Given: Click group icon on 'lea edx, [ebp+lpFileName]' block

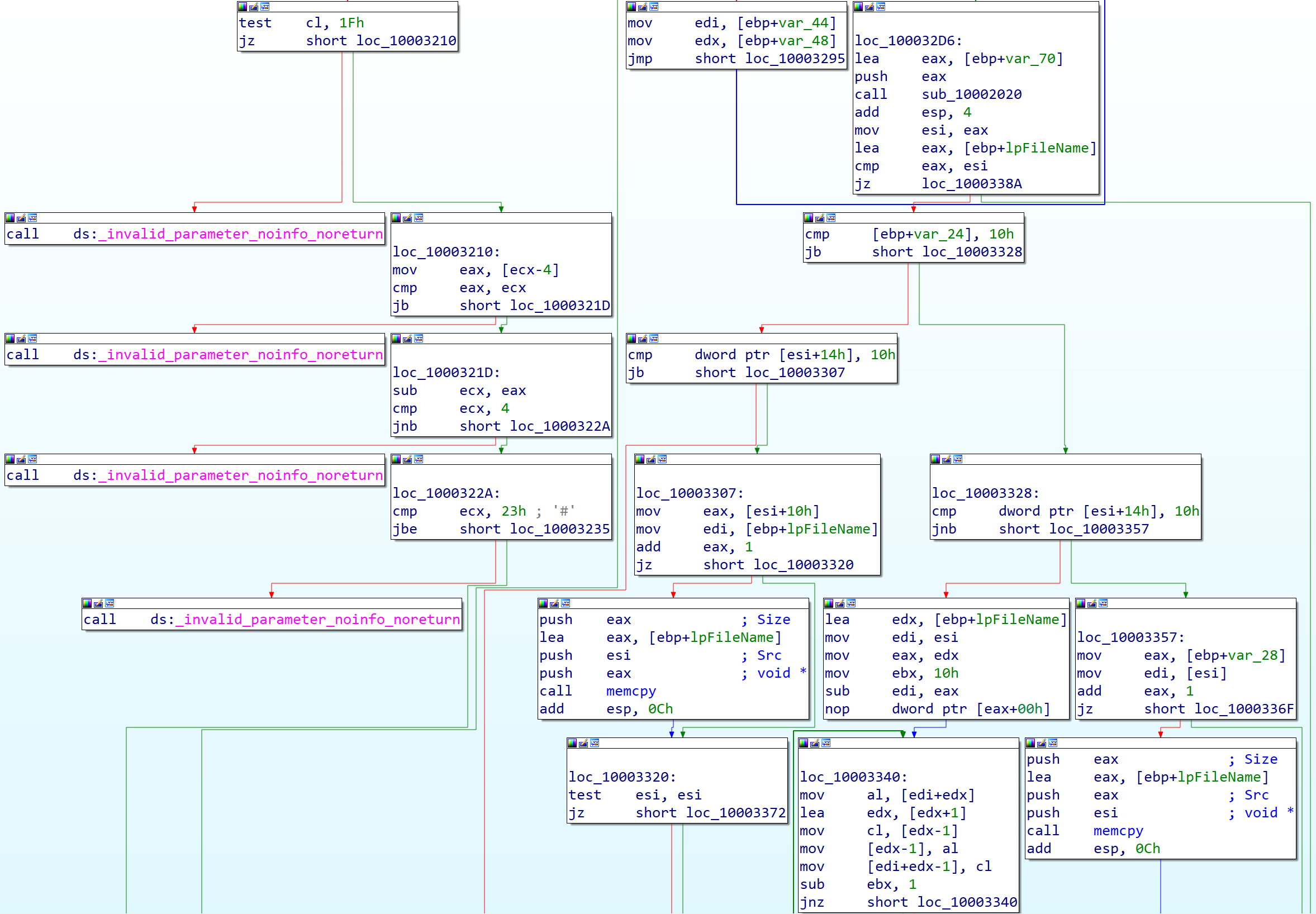Looking at the screenshot, I should click(851, 603).
